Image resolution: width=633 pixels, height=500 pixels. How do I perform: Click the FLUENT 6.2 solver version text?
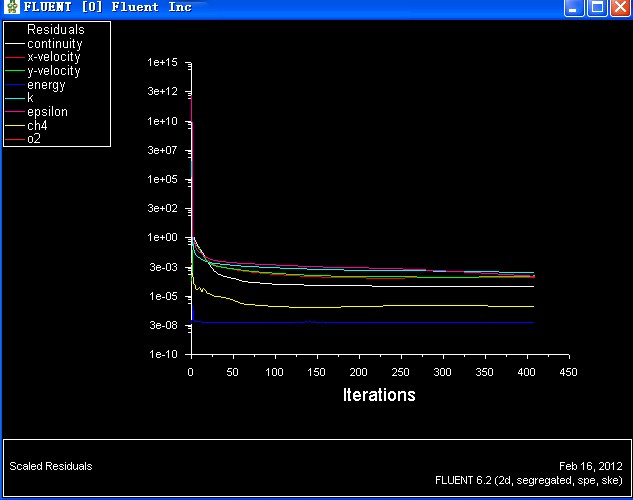528,480
